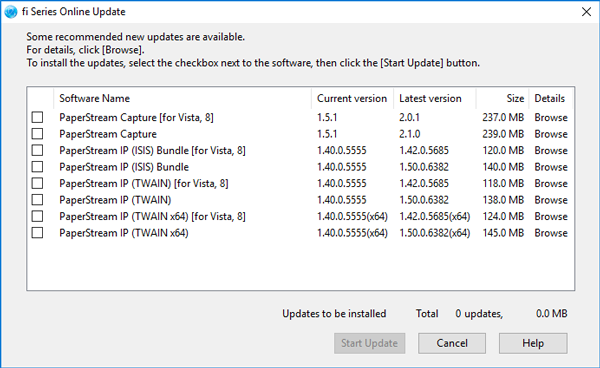Click current version 1.40.0.5555(x64) in Vista row
Viewport: 600px width, 368px height.
[352, 217]
